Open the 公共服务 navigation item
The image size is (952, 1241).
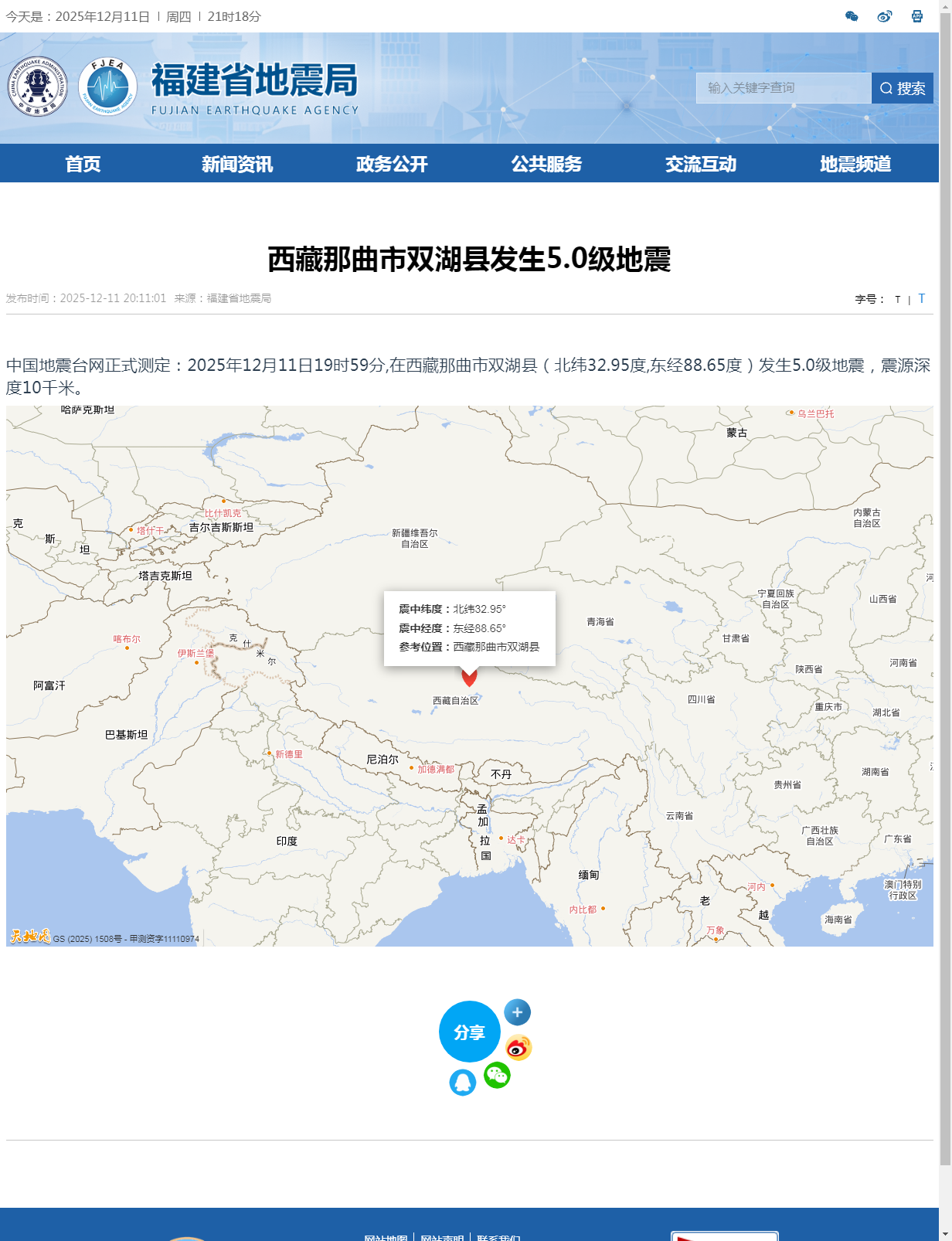tap(546, 164)
